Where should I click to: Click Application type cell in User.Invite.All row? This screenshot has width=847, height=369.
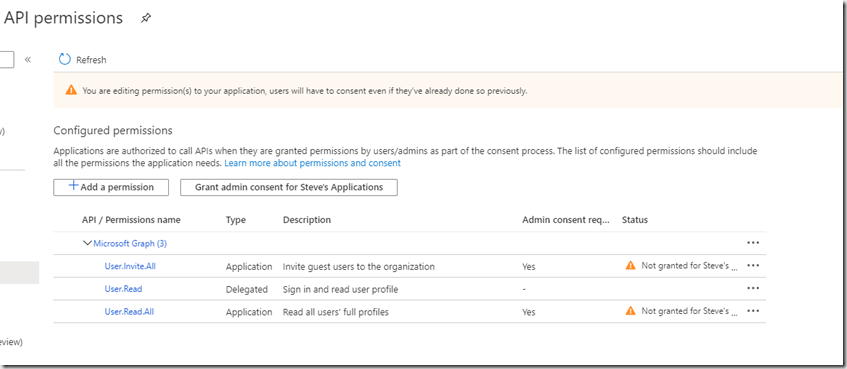pos(249,266)
